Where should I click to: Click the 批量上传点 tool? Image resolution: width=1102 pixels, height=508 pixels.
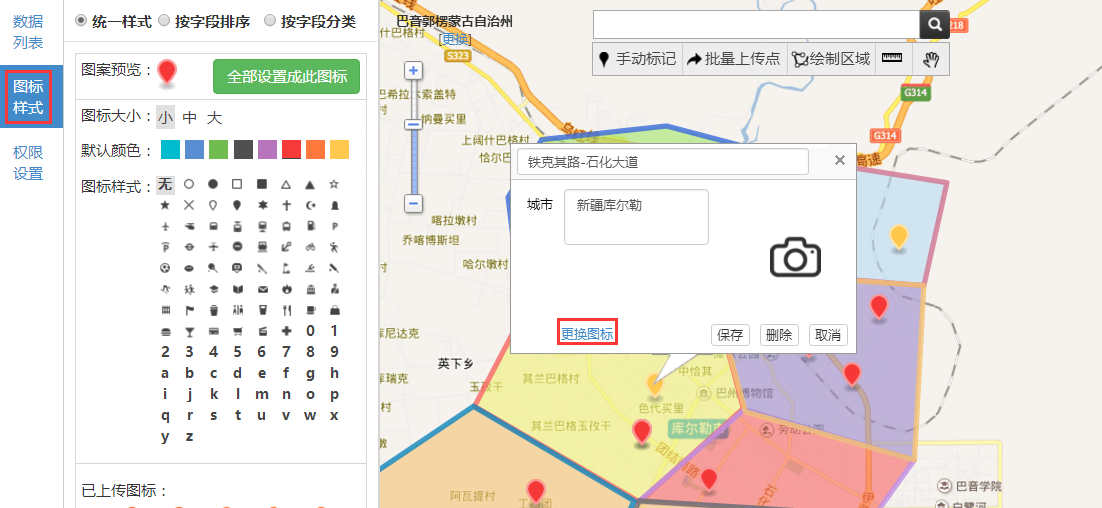(734, 59)
